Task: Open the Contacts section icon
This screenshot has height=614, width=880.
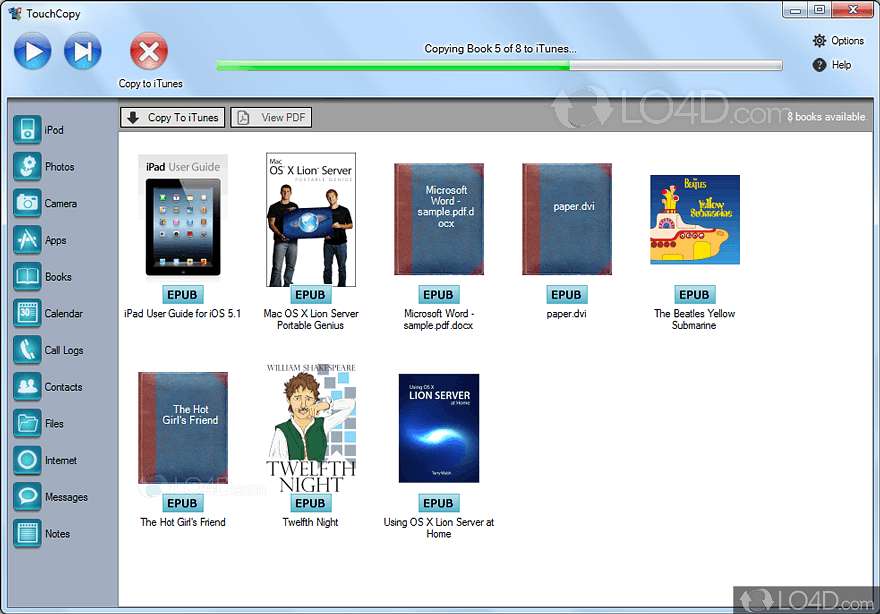Action: tap(27, 387)
